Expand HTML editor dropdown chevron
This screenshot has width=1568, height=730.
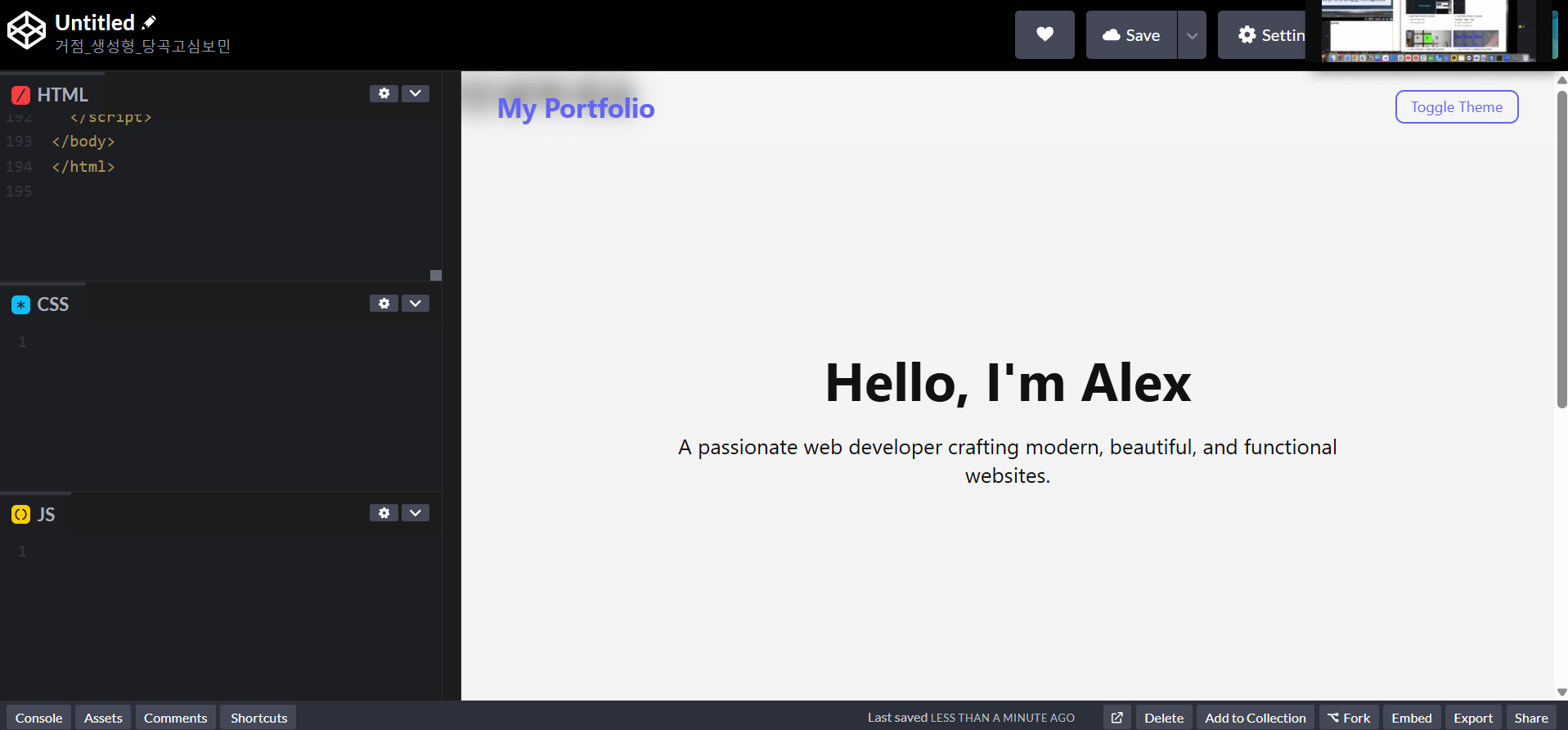[x=416, y=93]
